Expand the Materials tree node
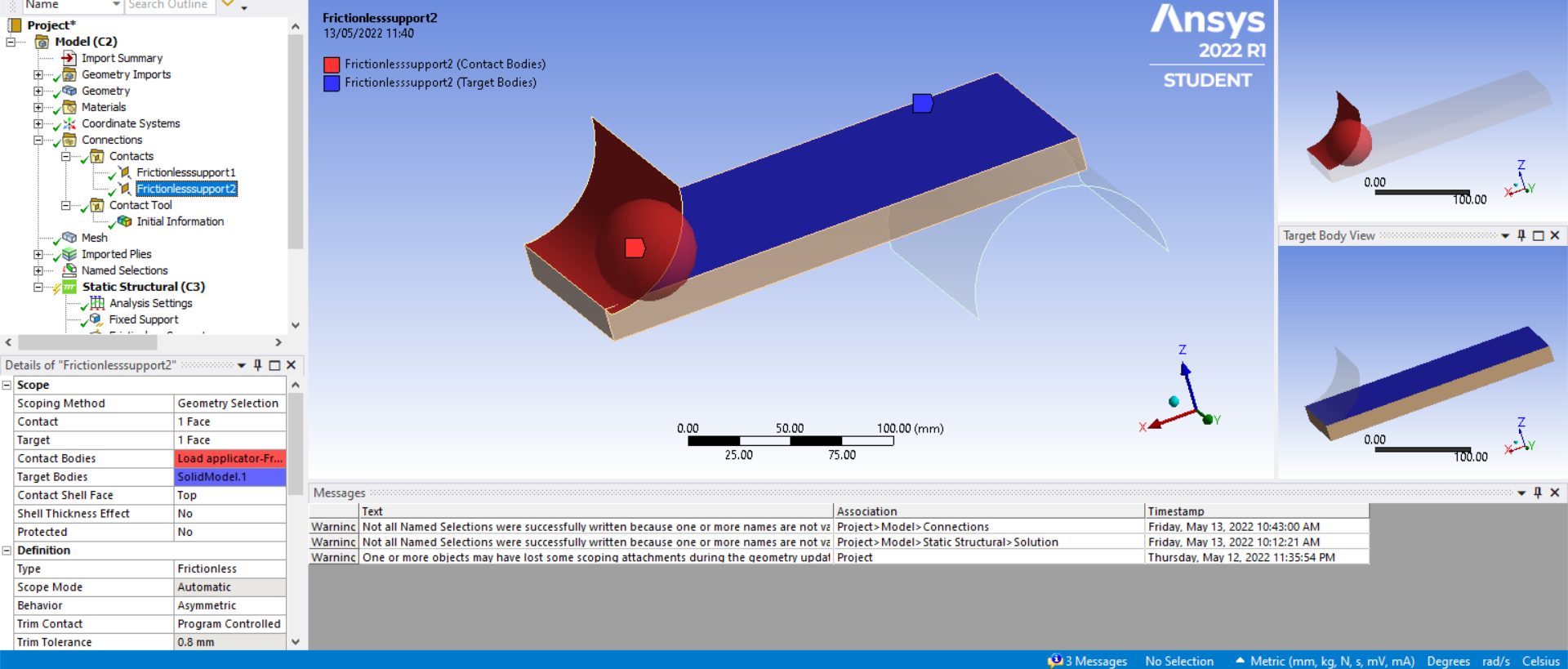This screenshot has width=1568, height=669. tap(38, 107)
